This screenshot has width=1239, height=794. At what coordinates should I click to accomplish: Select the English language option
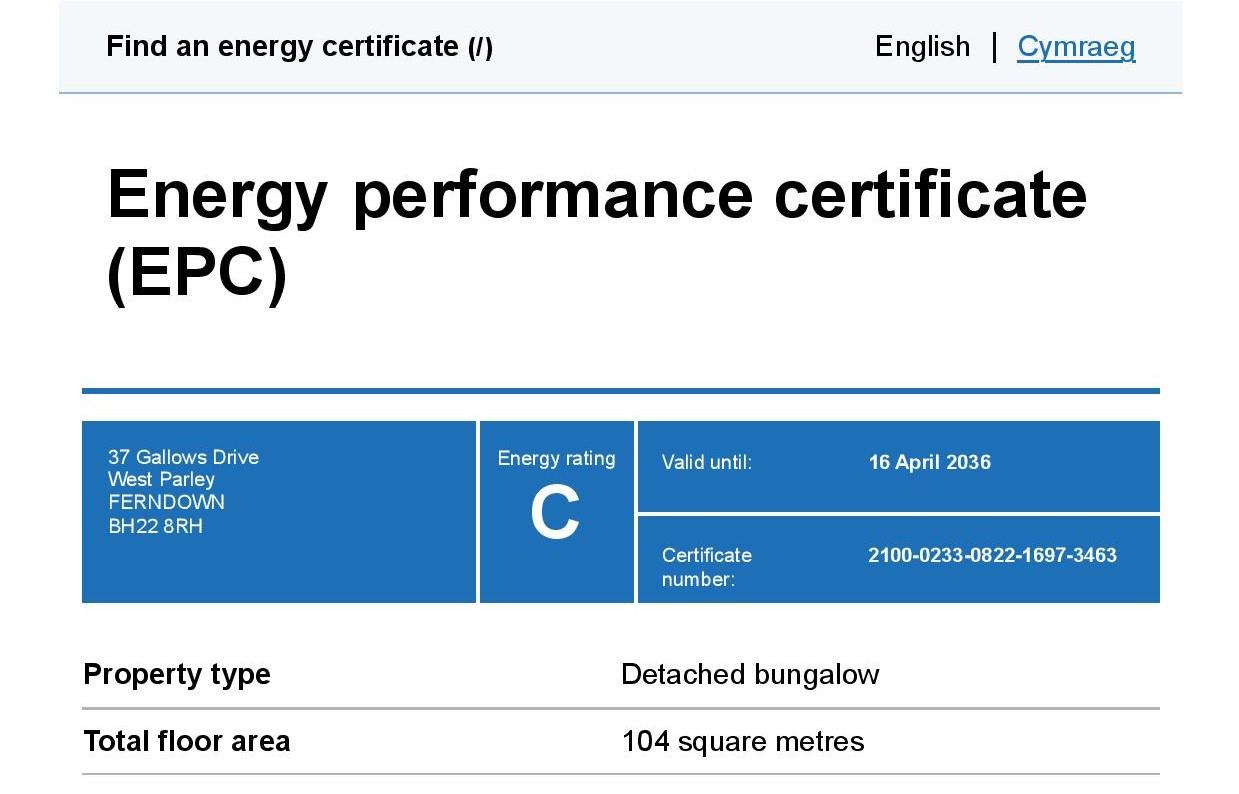click(922, 47)
